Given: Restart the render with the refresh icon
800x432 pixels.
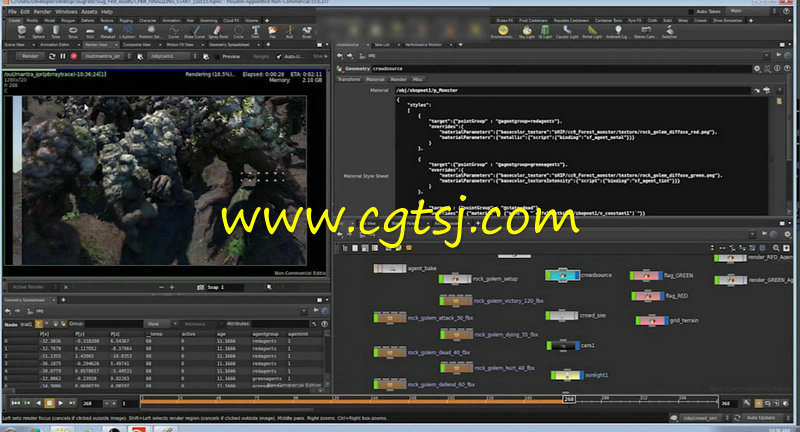Looking at the screenshot, I should coord(52,56).
